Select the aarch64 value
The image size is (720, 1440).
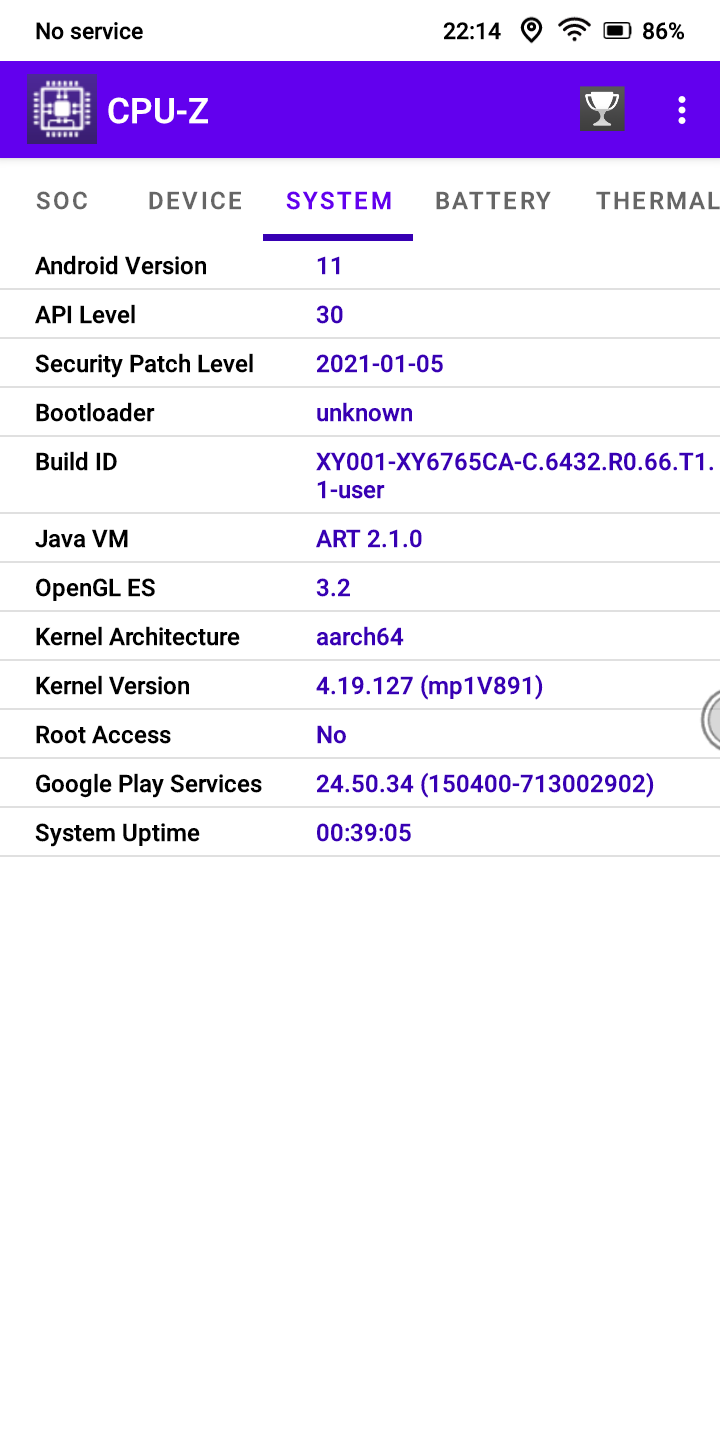pos(360,637)
